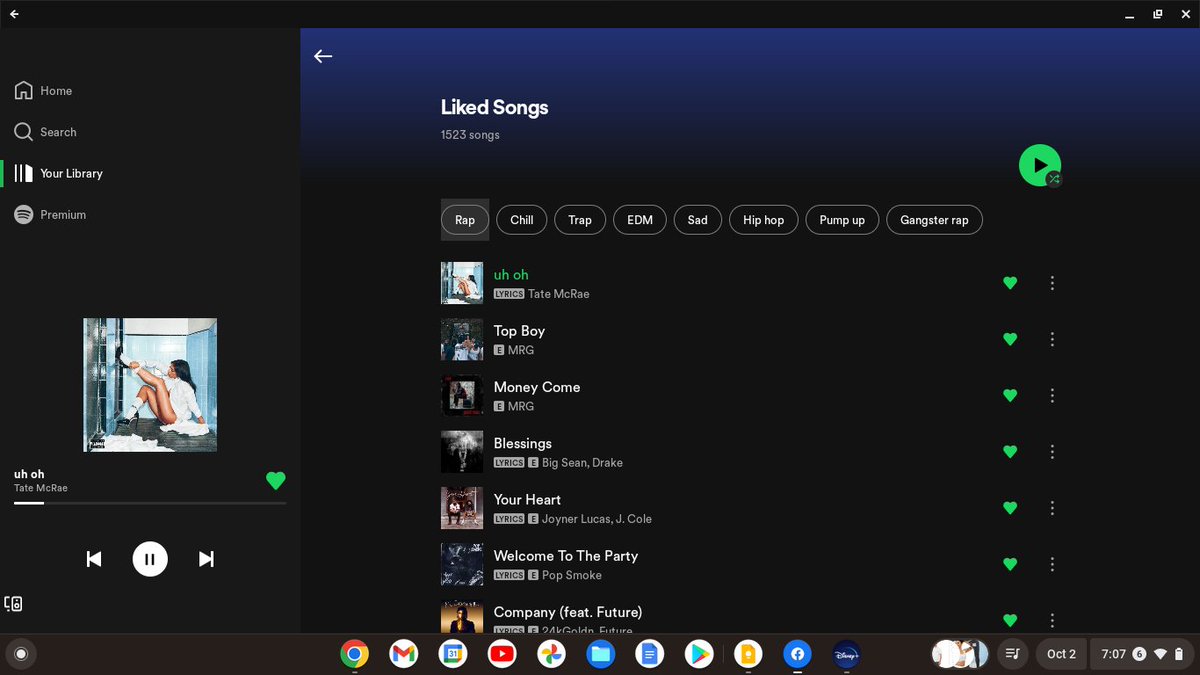Image resolution: width=1200 pixels, height=675 pixels.
Task: Open the ChromeOS launcher button
Action: [20, 654]
